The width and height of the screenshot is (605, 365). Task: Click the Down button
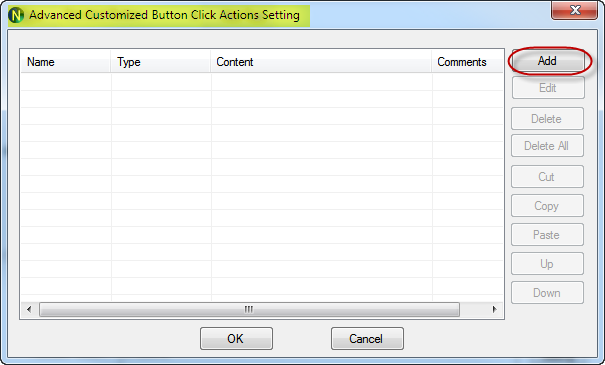coord(547,292)
